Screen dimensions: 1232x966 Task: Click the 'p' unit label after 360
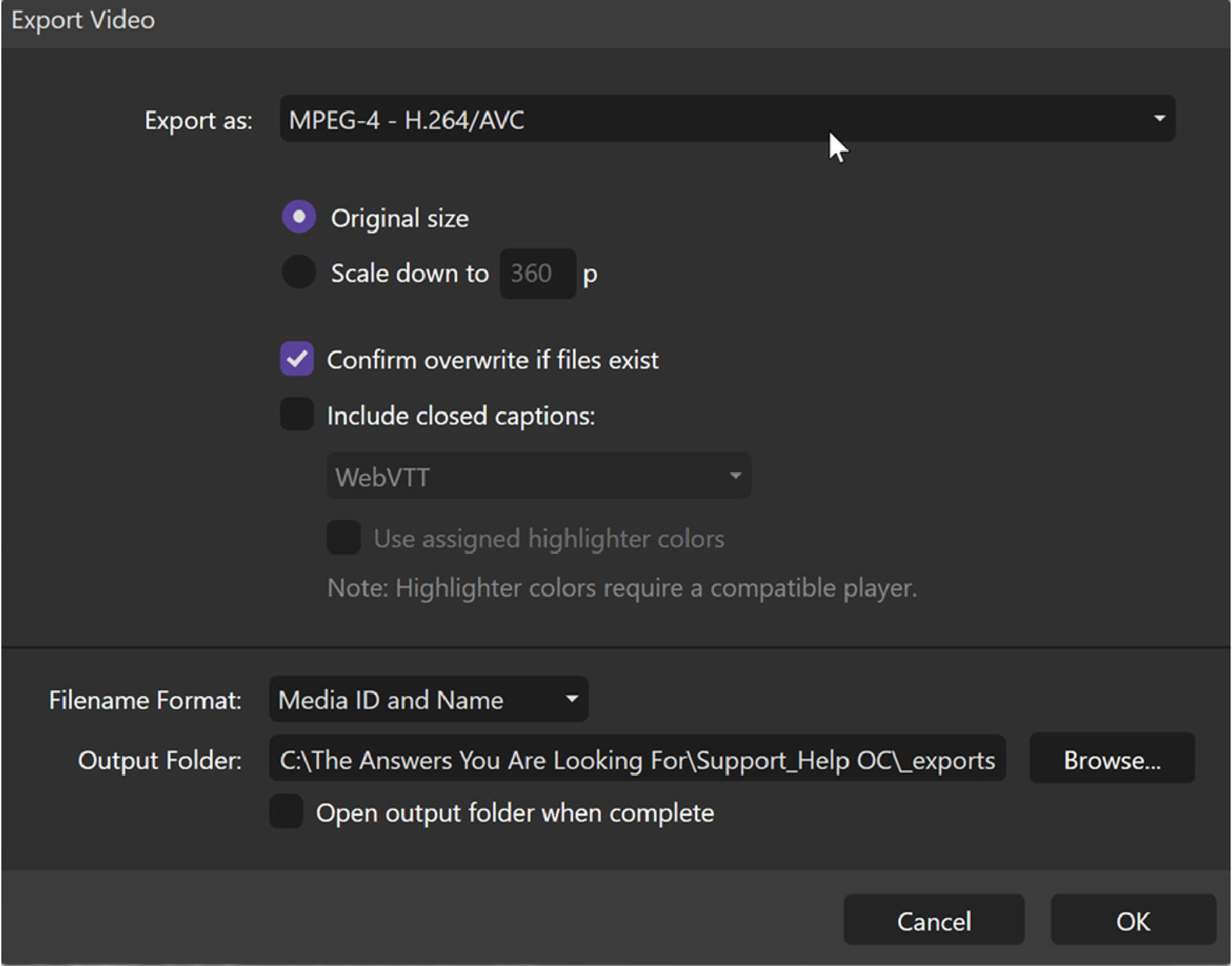click(x=590, y=275)
